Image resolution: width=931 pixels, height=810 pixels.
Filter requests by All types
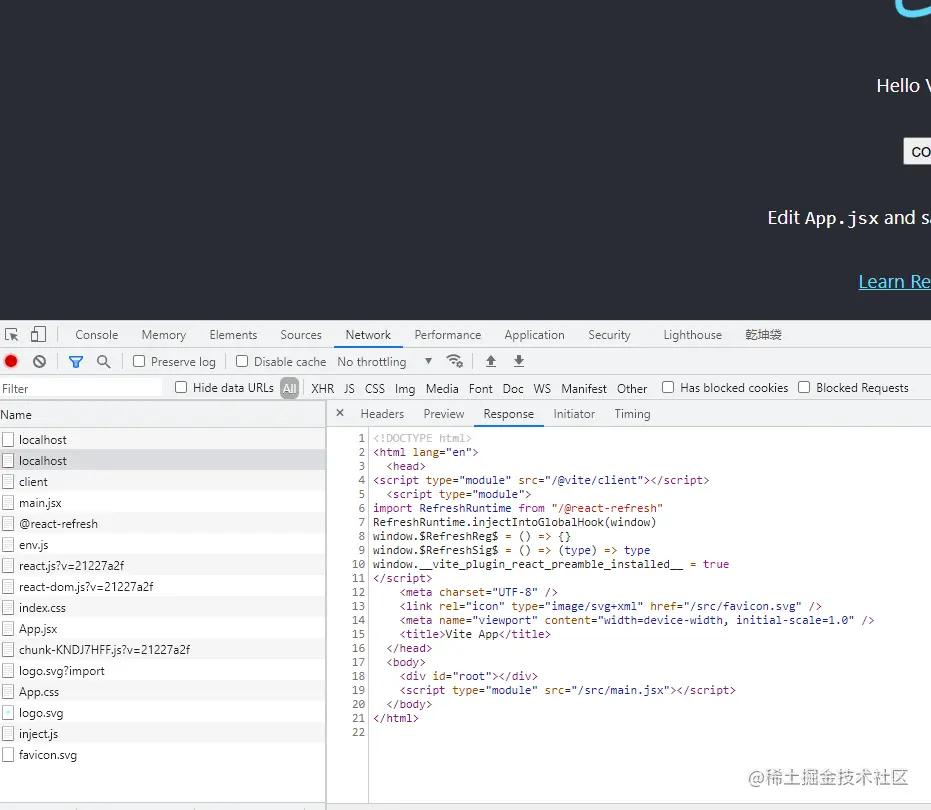(x=289, y=388)
